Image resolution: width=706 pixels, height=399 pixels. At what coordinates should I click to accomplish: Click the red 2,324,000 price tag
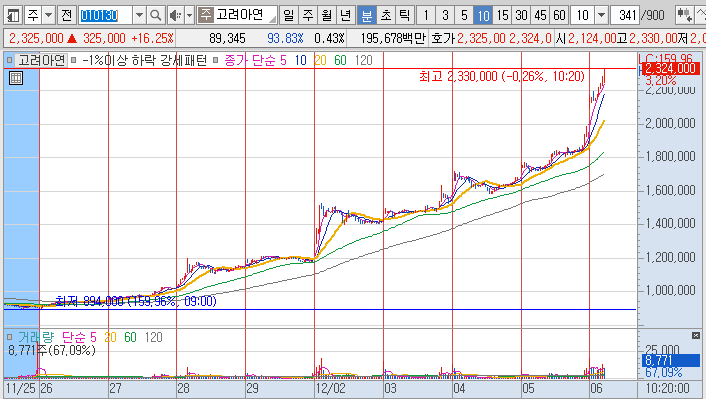tap(670, 68)
